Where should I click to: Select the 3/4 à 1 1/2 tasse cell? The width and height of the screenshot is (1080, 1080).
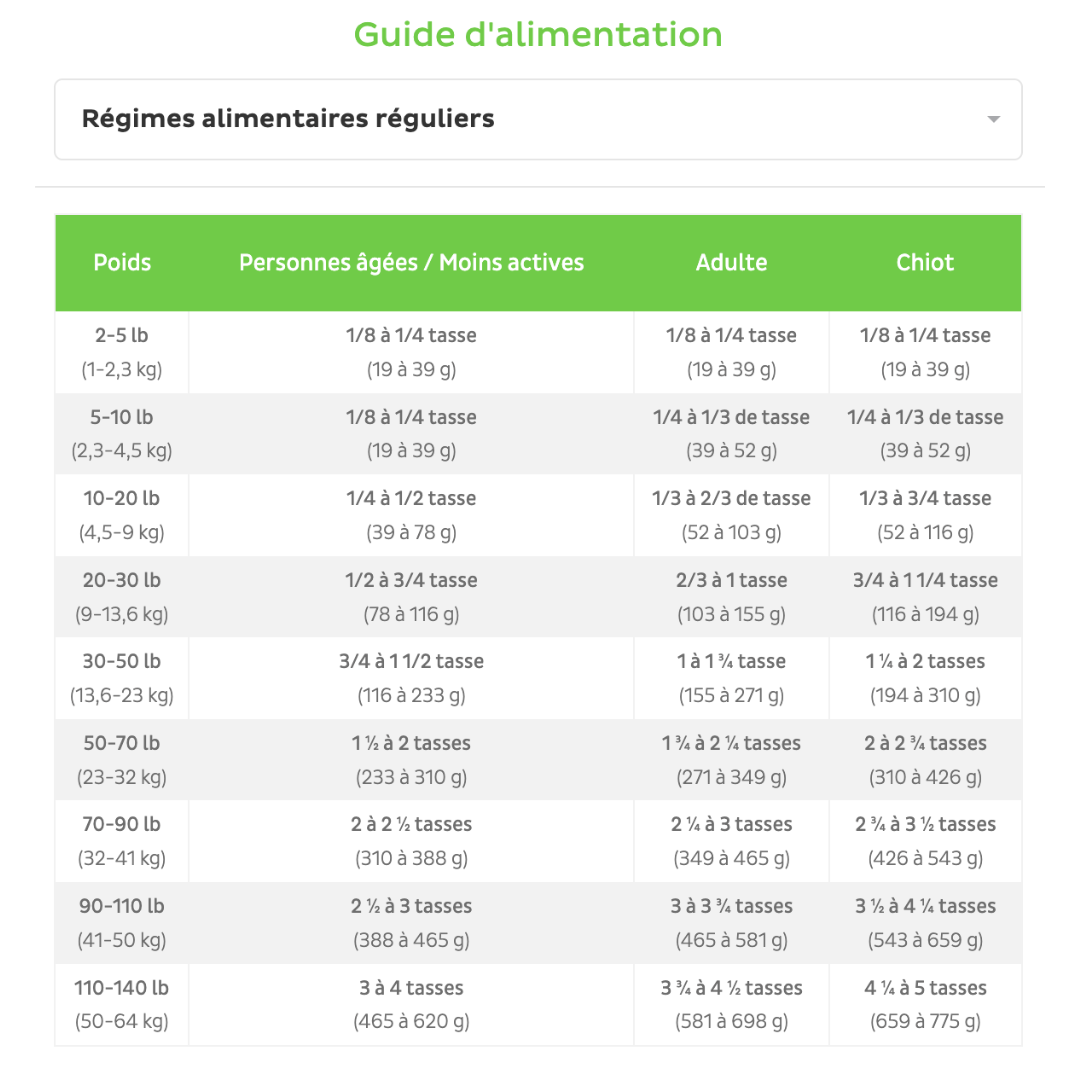tap(411, 678)
